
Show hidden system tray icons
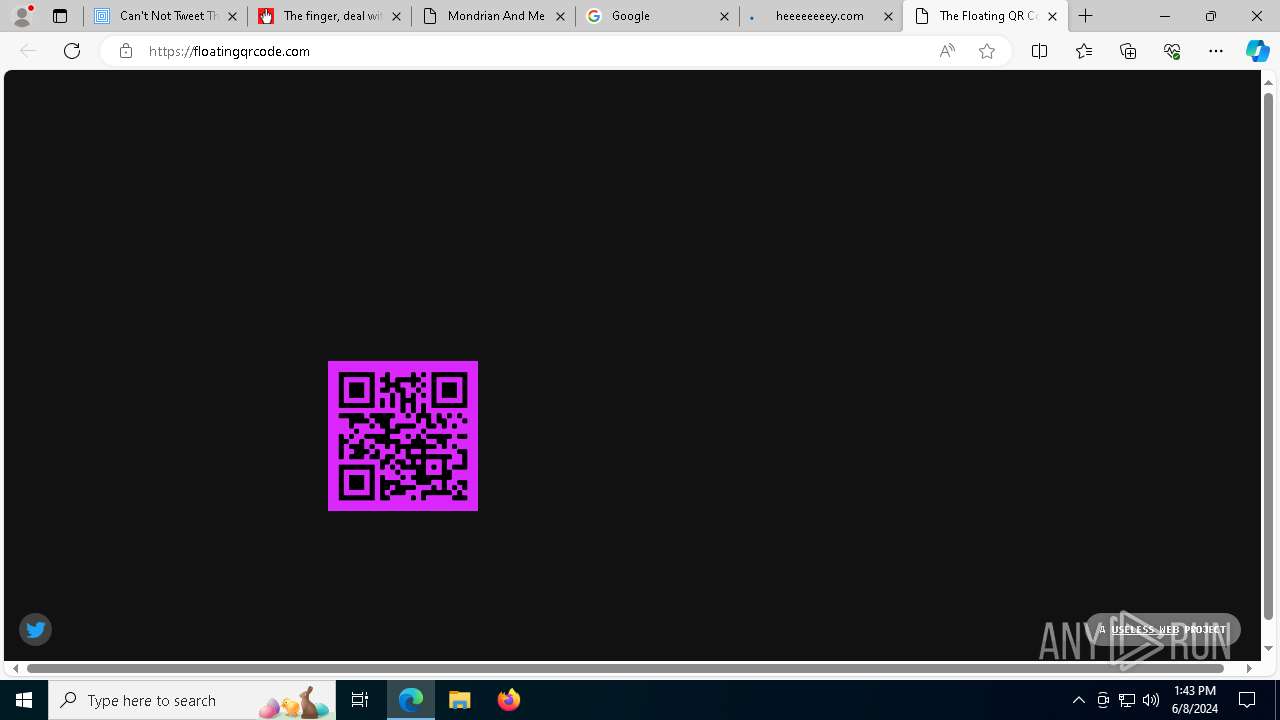point(1078,700)
